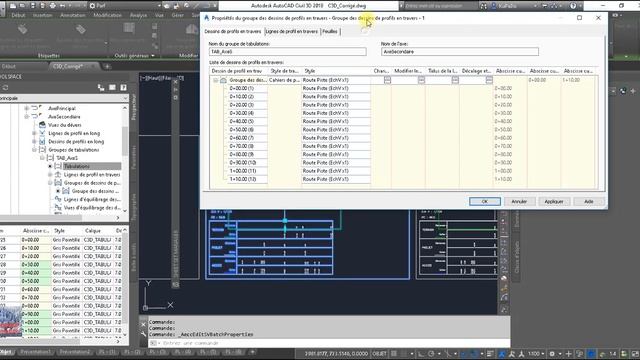Viewport: 640px width, 360px height.
Task: Click OK in the properties dialog
Action: coord(484,201)
